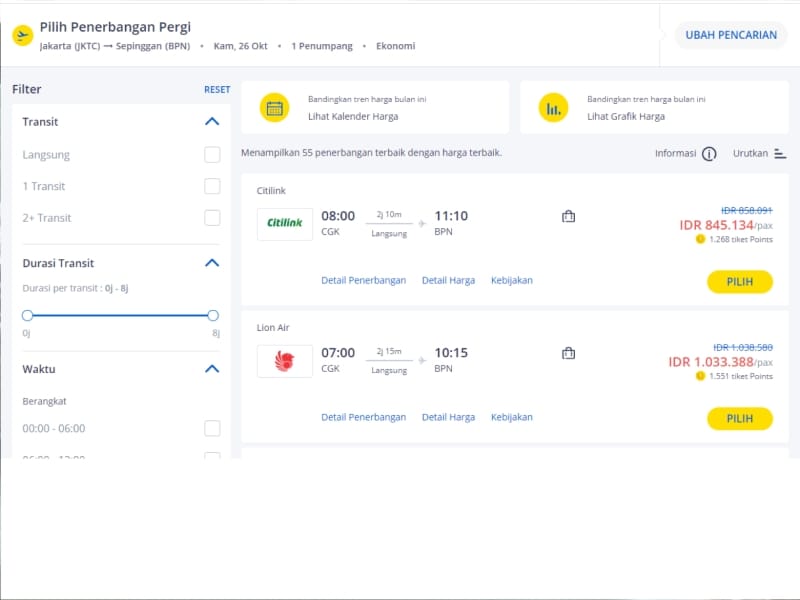Image resolution: width=800 pixels, height=600 pixels.
Task: Click the Lion Air baggage icon
Action: pyautogui.click(x=568, y=353)
